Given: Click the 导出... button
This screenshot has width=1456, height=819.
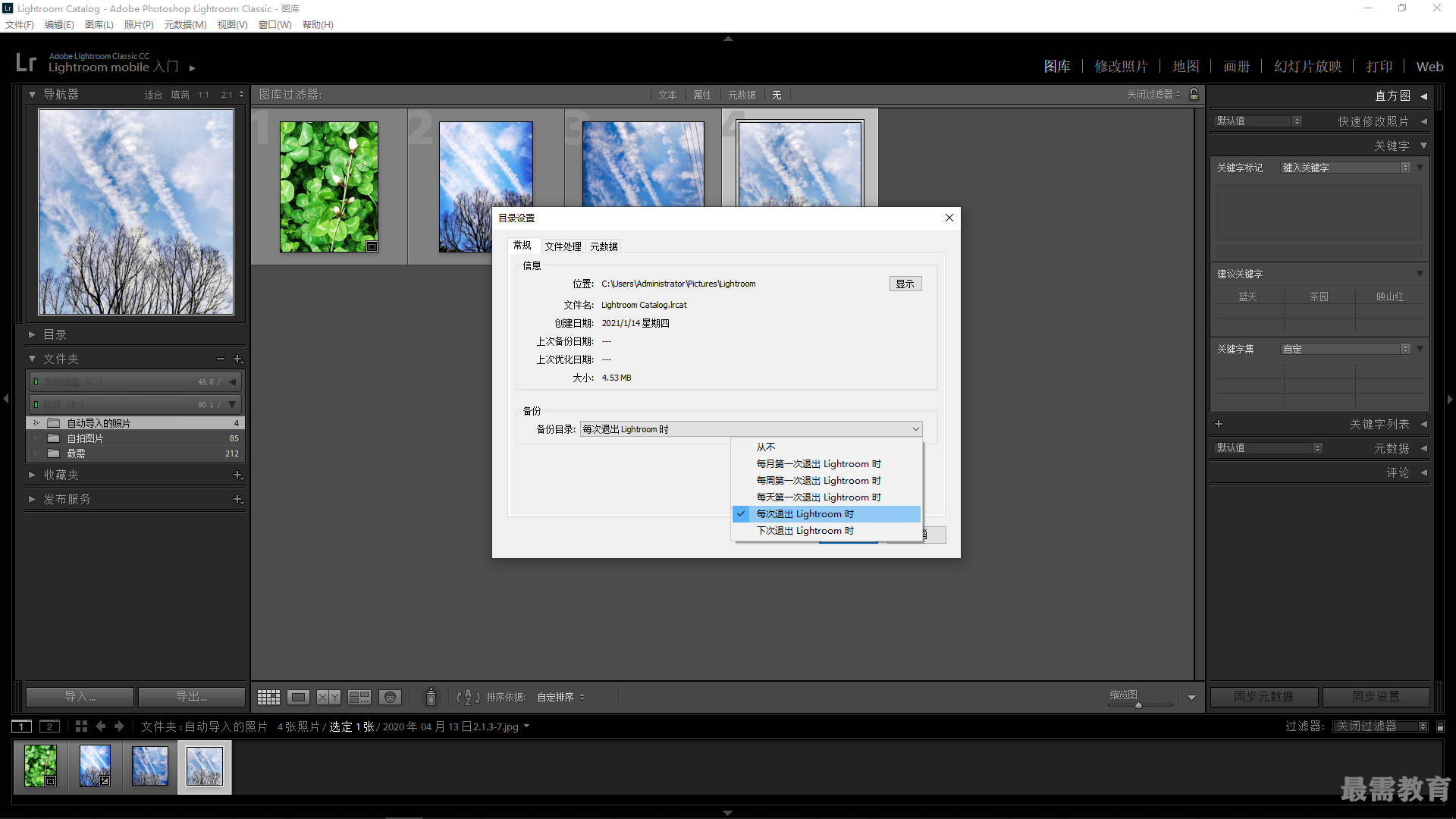Looking at the screenshot, I should click(x=191, y=696).
